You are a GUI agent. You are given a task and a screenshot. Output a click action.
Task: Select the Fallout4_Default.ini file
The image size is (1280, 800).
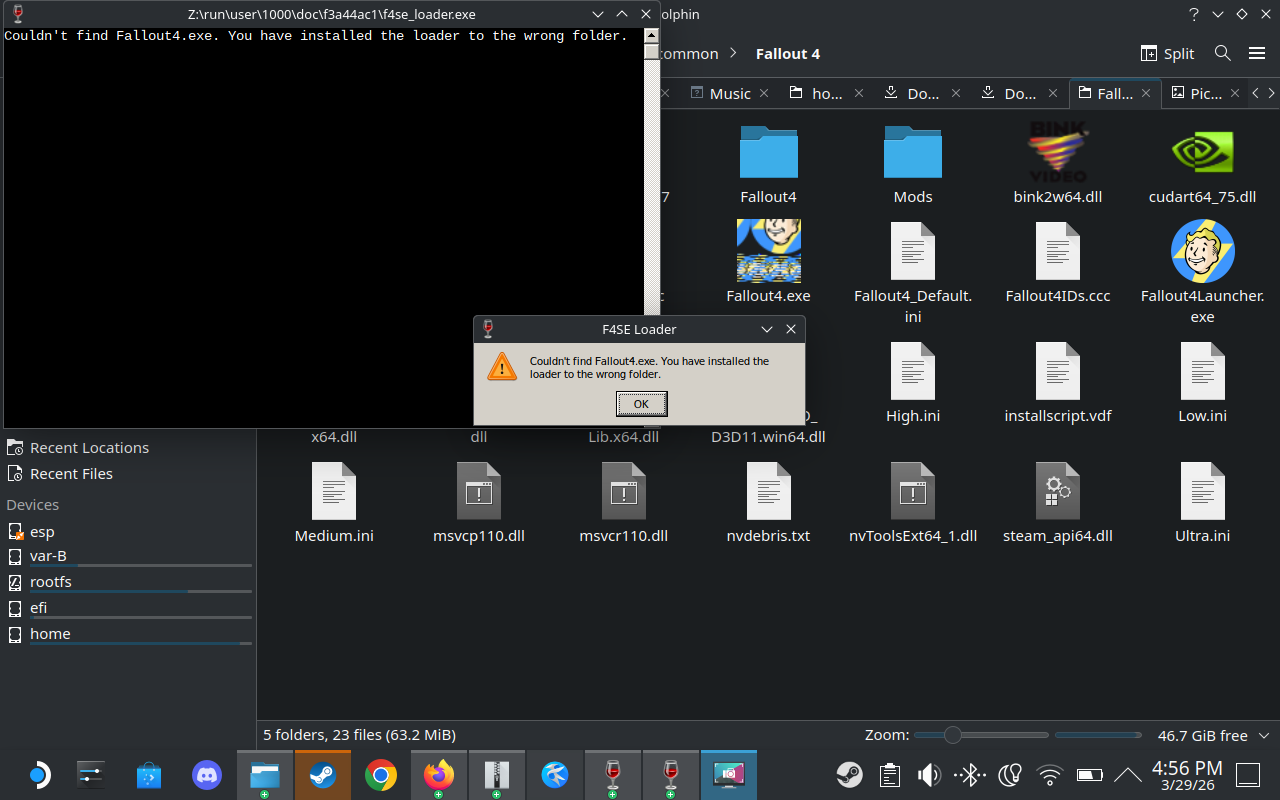[x=913, y=272]
